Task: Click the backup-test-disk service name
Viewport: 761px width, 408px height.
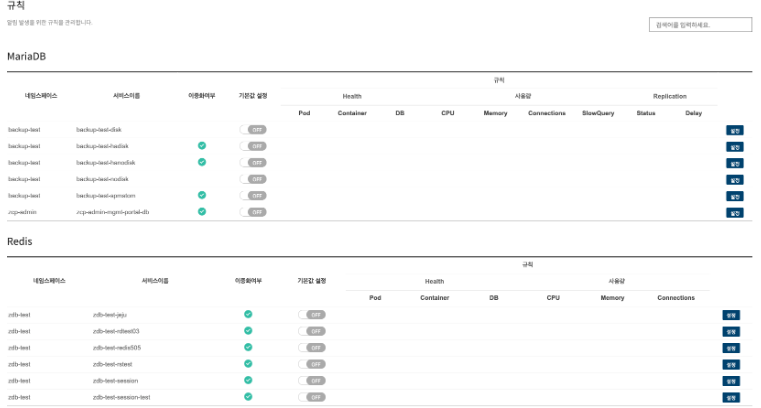Action: pos(99,130)
